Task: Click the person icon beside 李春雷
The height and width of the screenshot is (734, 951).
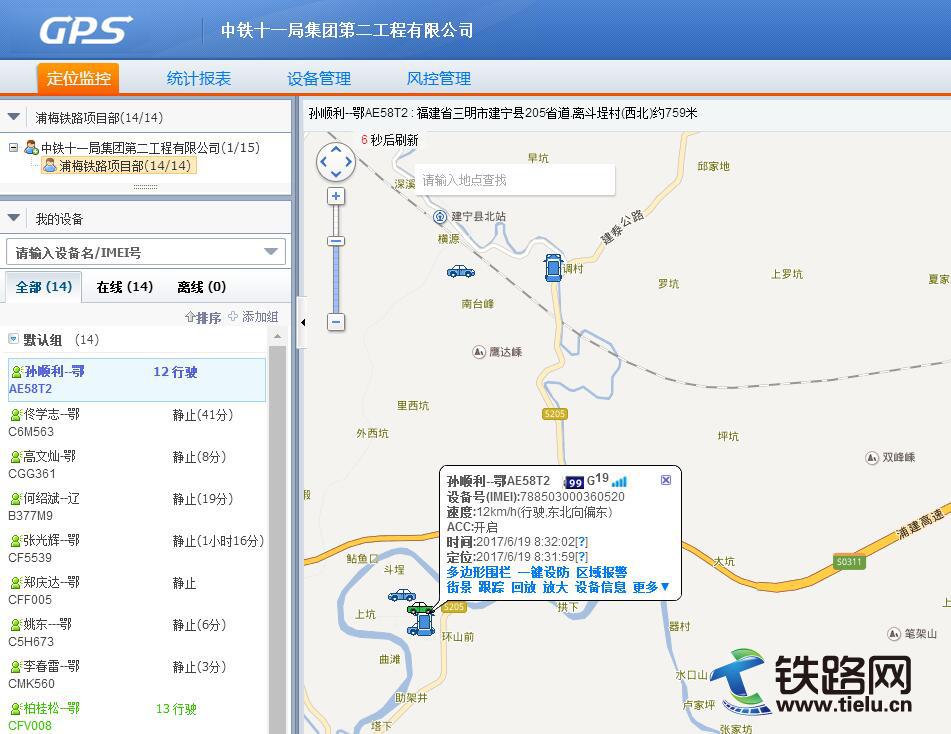Action: tap(16, 667)
